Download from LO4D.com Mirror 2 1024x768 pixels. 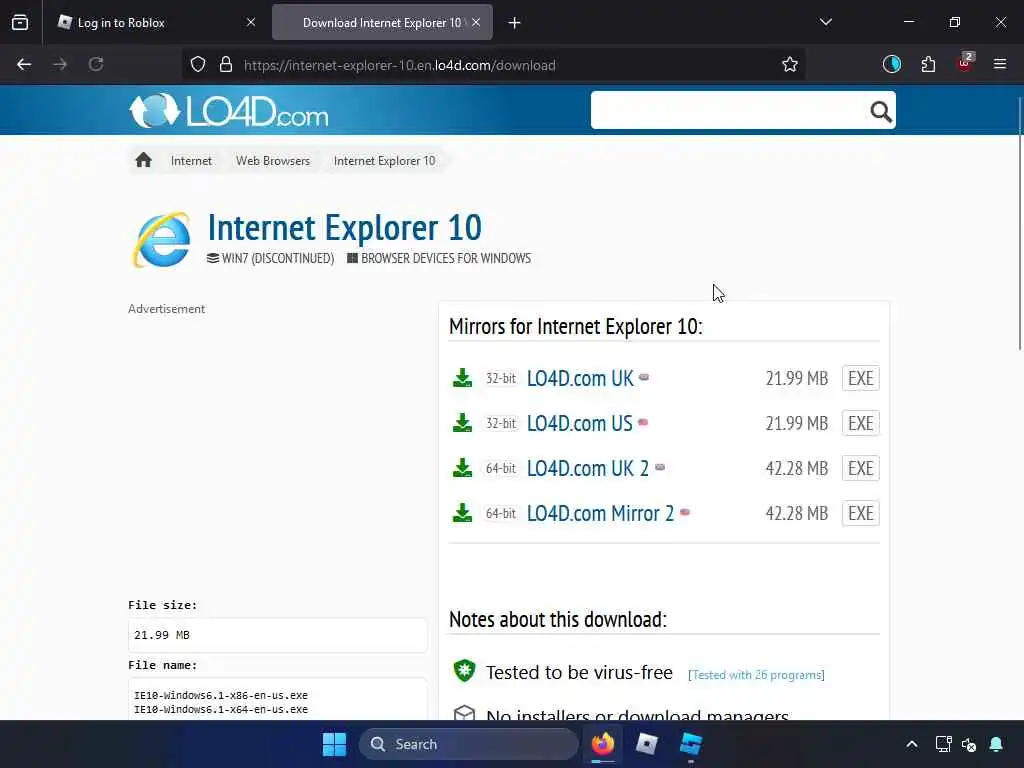tap(600, 514)
